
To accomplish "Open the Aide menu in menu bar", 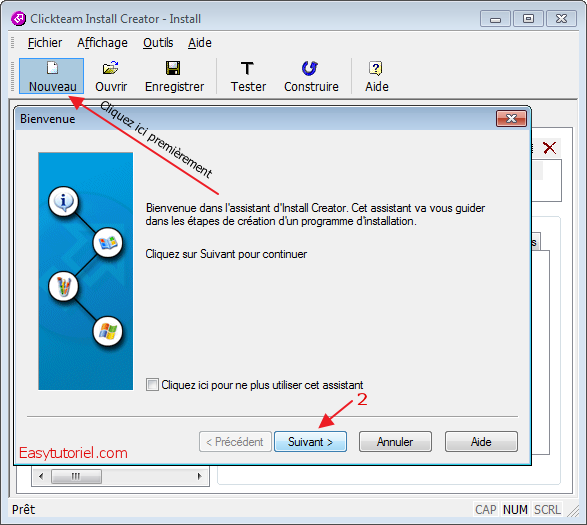I will (200, 43).
